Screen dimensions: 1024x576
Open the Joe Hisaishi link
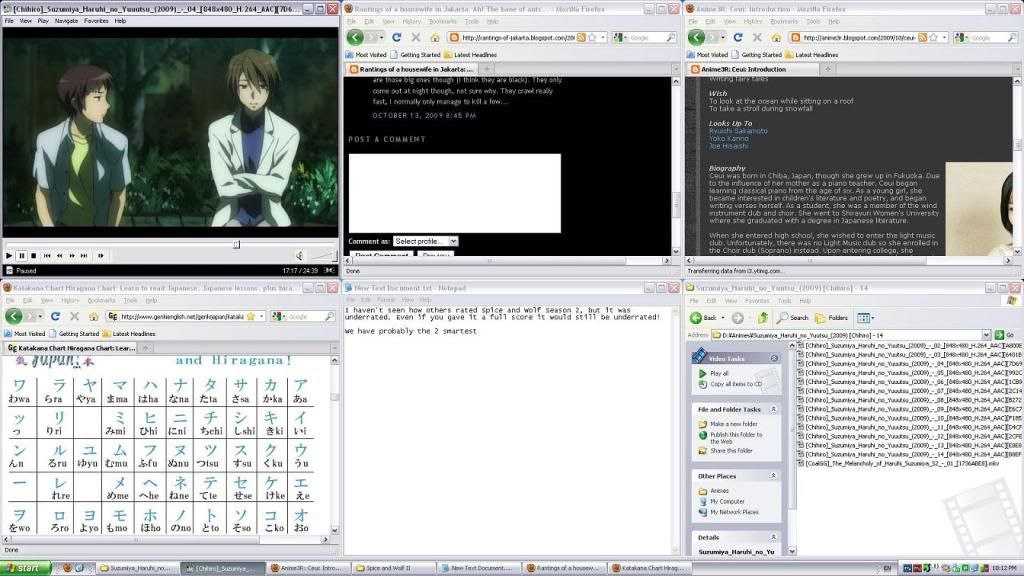pyautogui.click(x=728, y=146)
